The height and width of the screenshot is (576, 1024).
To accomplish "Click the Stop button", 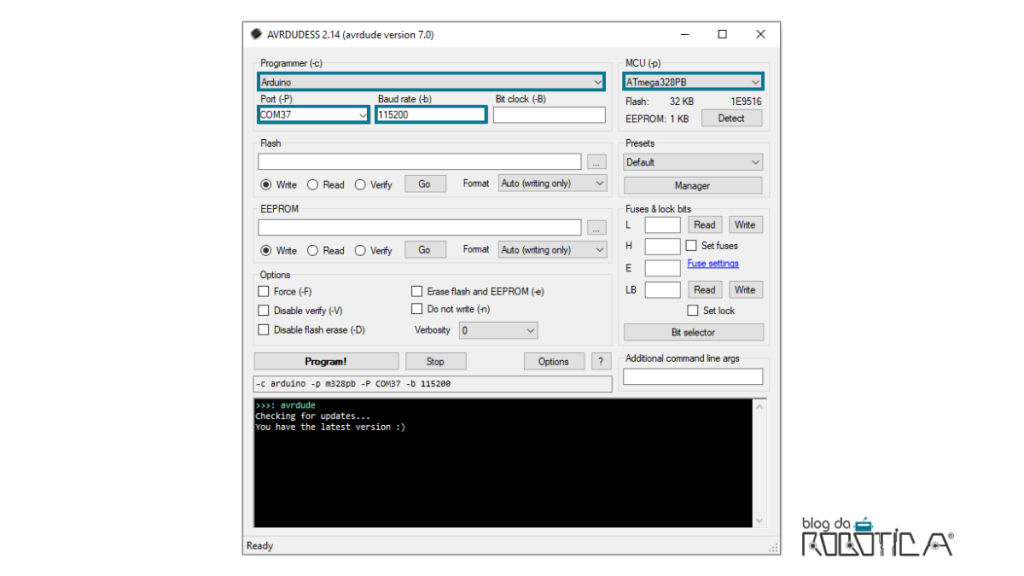I will 436,361.
